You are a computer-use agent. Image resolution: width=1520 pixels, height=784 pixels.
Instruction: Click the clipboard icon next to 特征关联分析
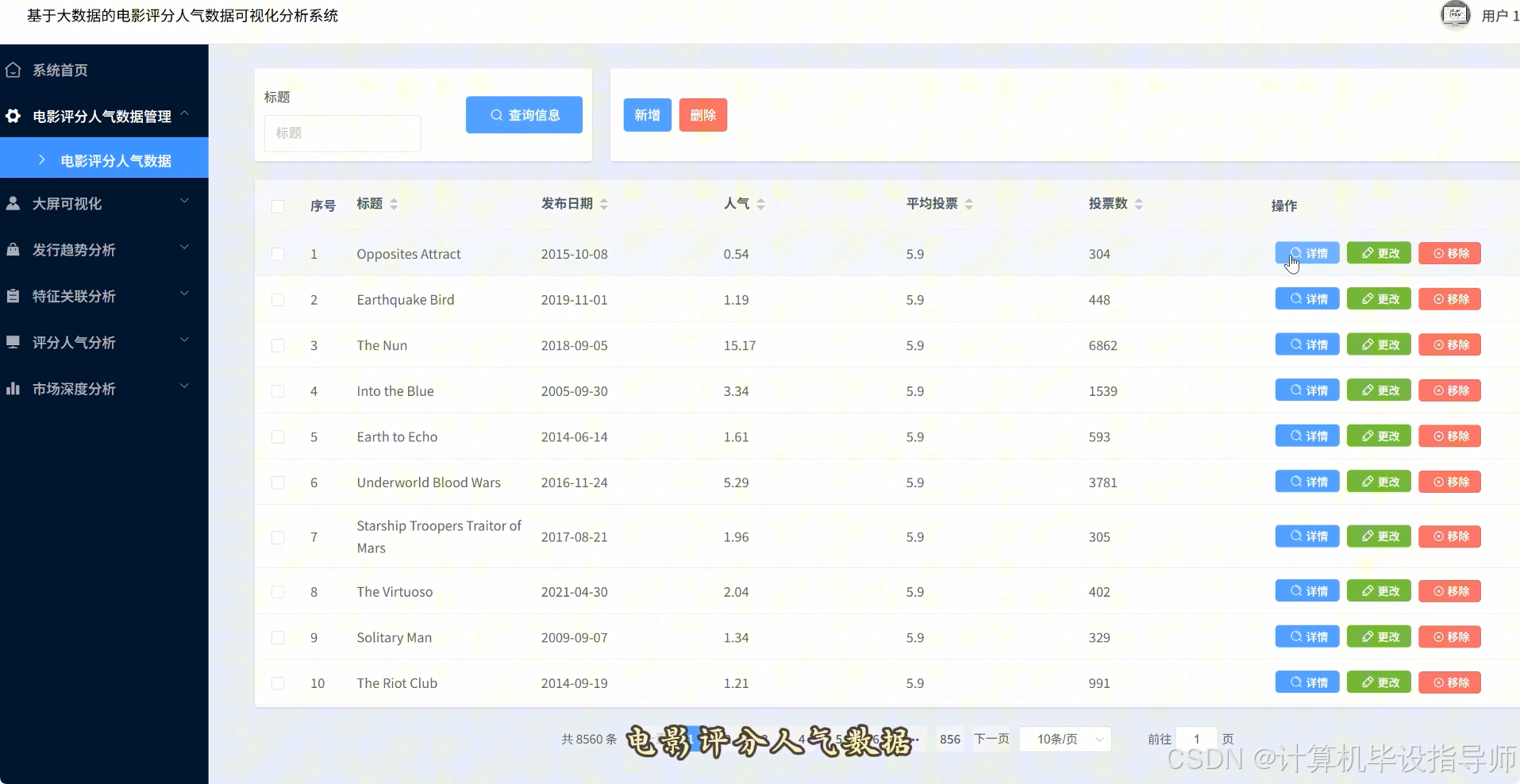[x=13, y=296]
